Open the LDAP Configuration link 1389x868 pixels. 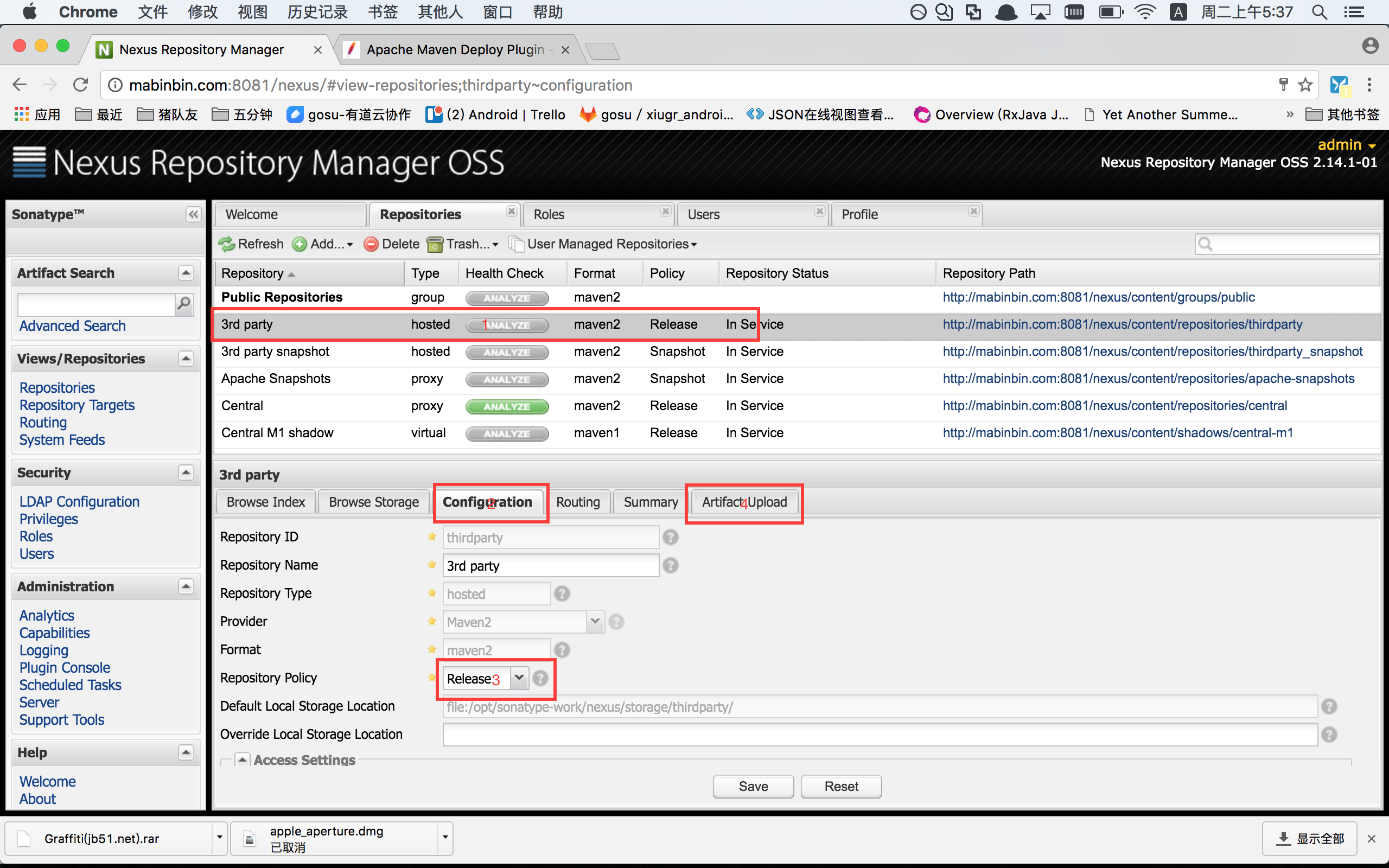(79, 502)
